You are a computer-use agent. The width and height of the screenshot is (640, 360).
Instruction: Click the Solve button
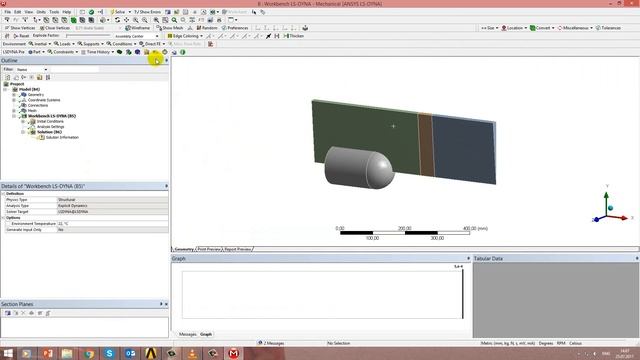click(118, 12)
